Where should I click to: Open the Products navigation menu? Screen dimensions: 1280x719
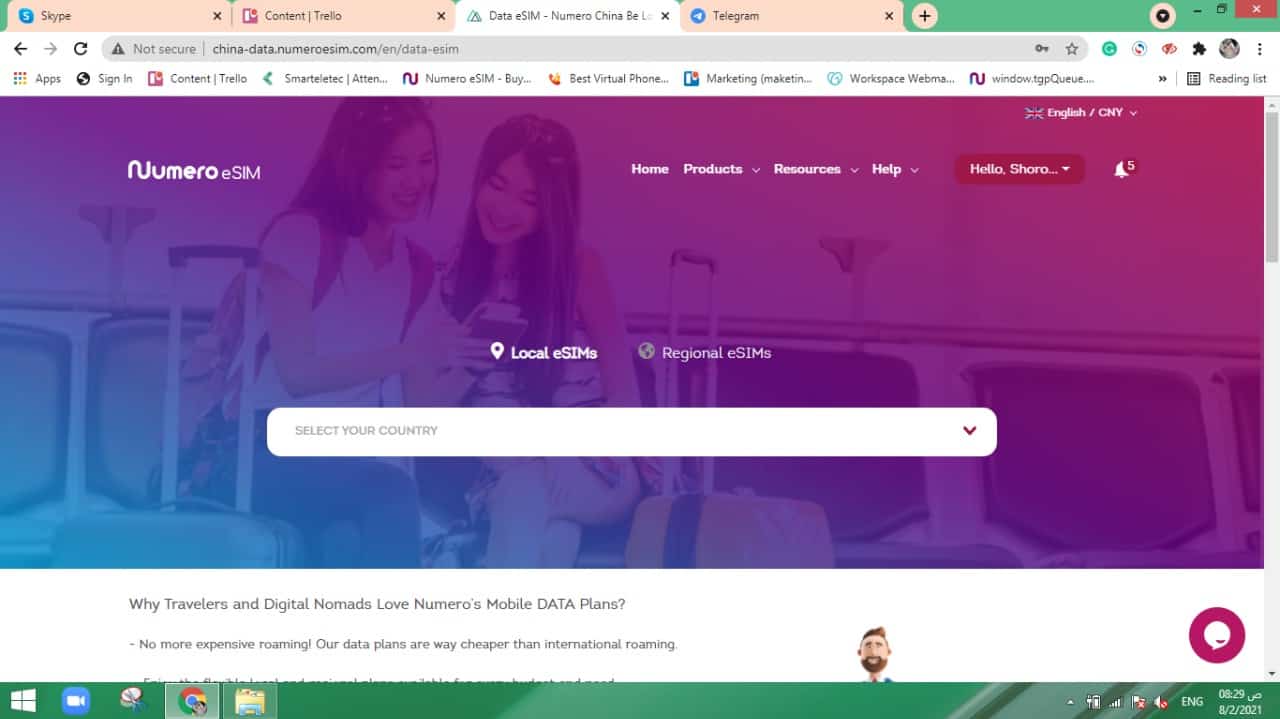[x=721, y=169]
